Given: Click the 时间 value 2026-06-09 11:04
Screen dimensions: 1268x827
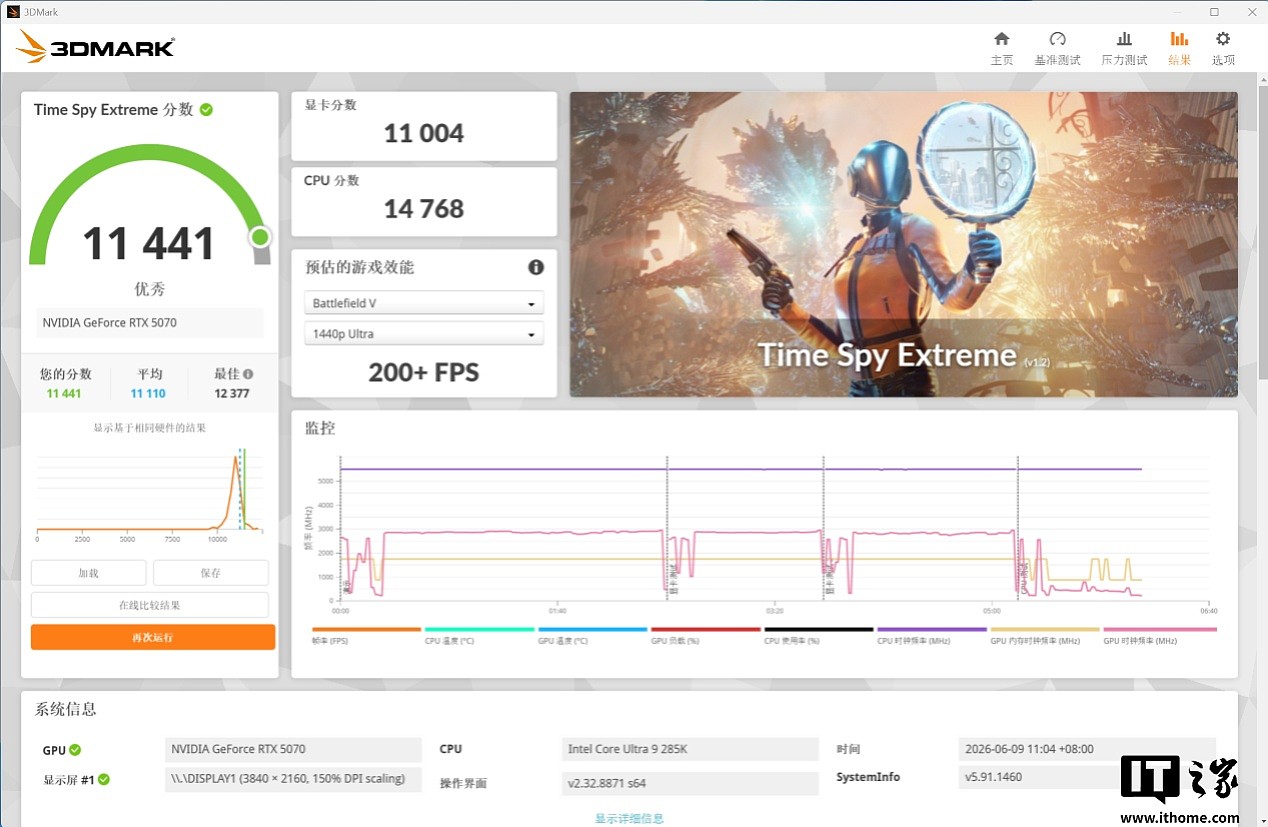Looking at the screenshot, I should point(1087,750).
